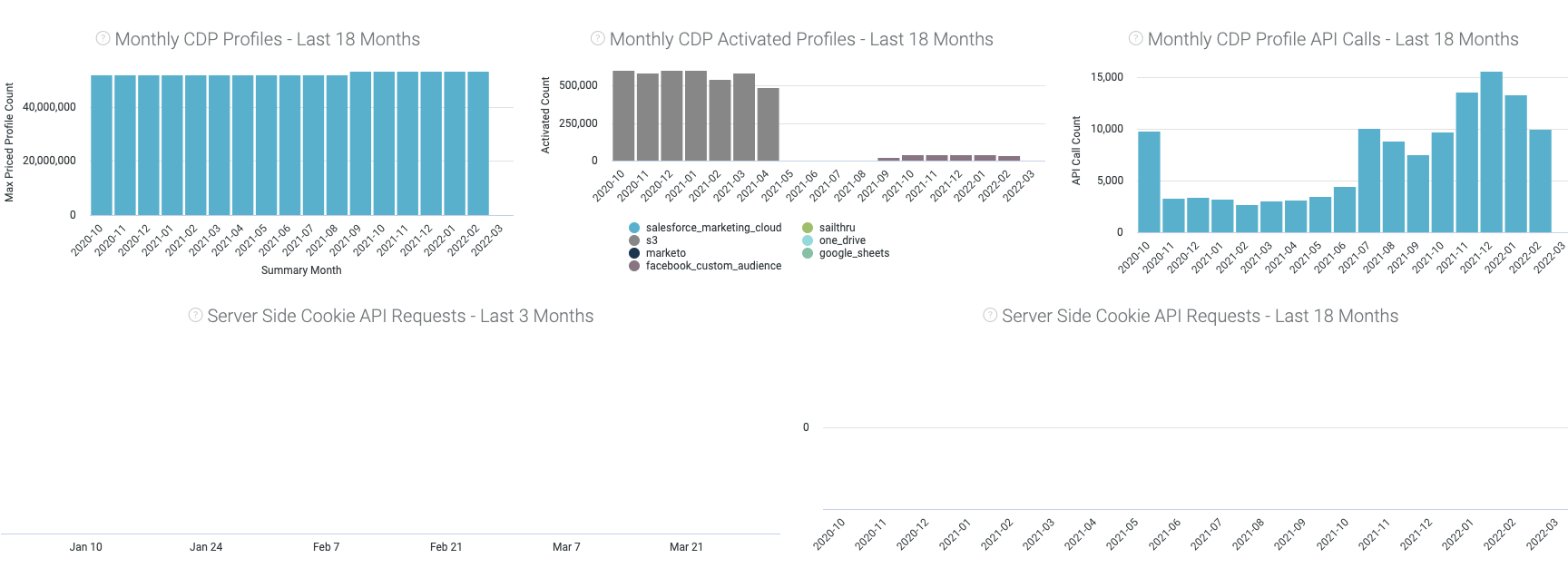Toggle the s3 series in the legend

[x=651, y=240]
